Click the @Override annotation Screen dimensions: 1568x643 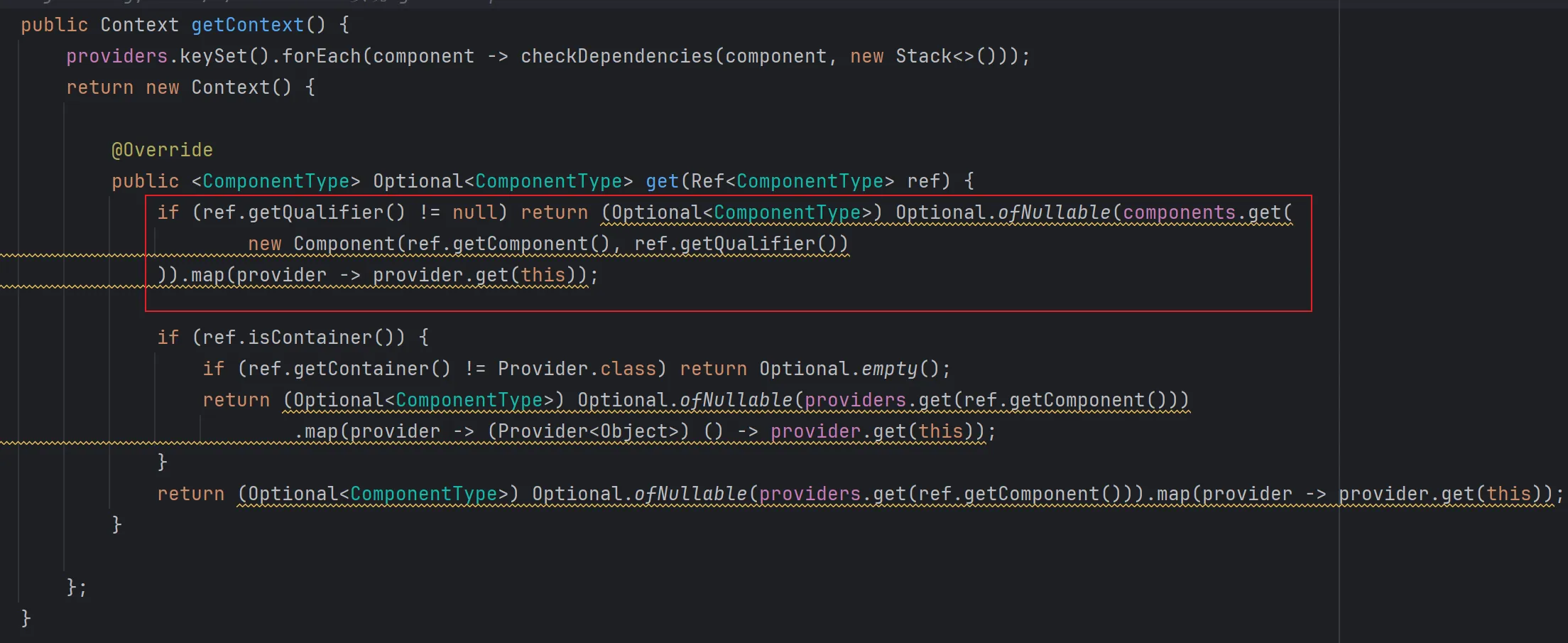(162, 150)
